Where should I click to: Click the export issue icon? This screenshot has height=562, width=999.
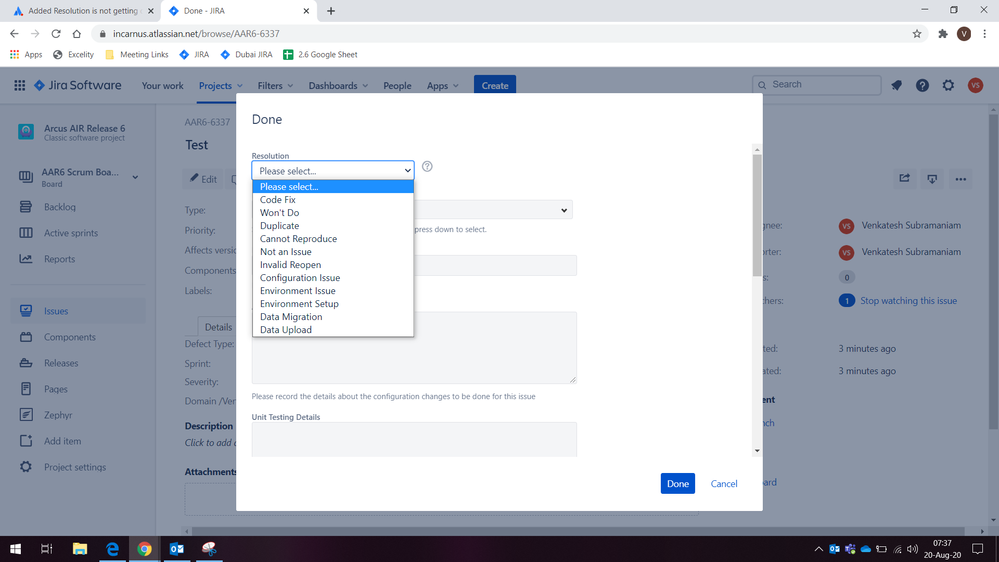click(x=932, y=178)
